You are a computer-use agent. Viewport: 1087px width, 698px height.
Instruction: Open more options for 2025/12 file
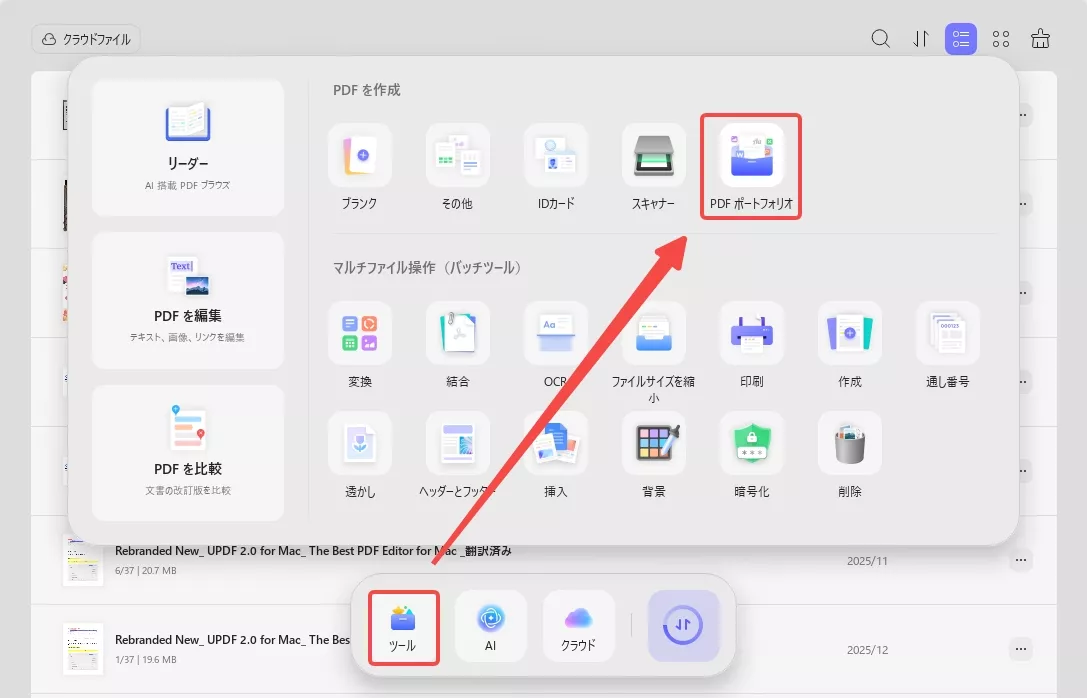[x=1020, y=649]
